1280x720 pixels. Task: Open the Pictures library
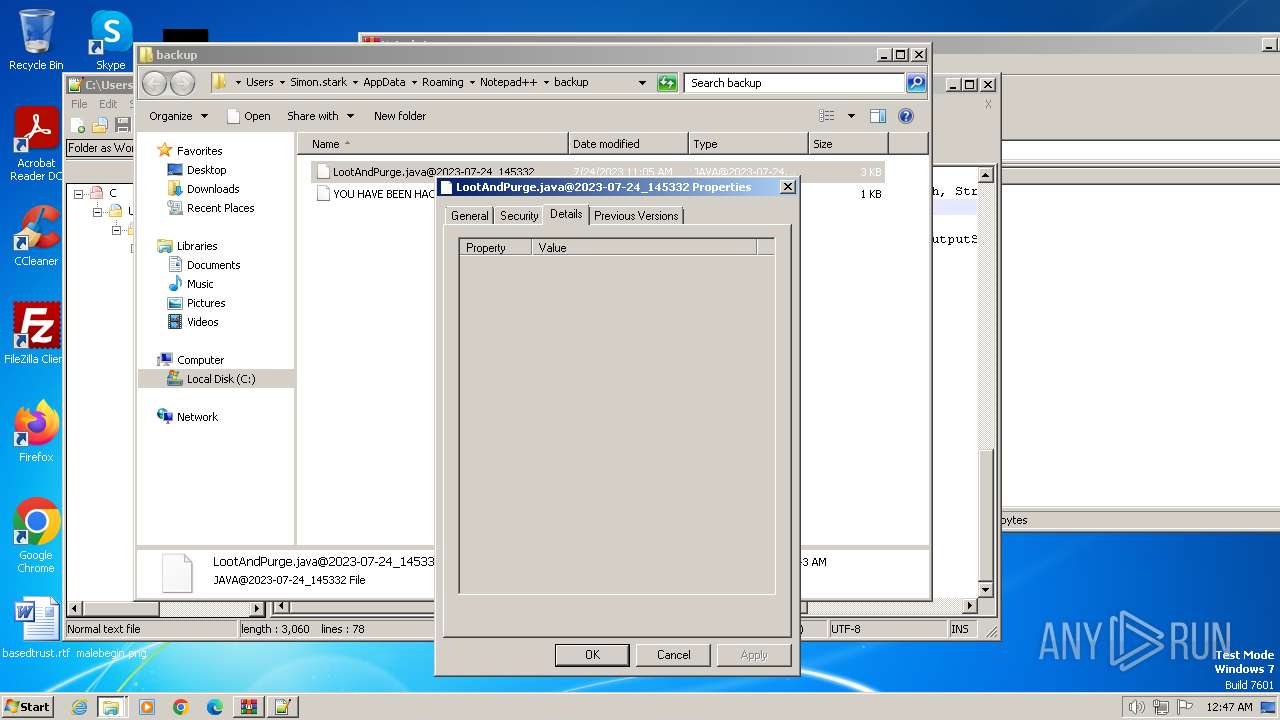coord(206,303)
